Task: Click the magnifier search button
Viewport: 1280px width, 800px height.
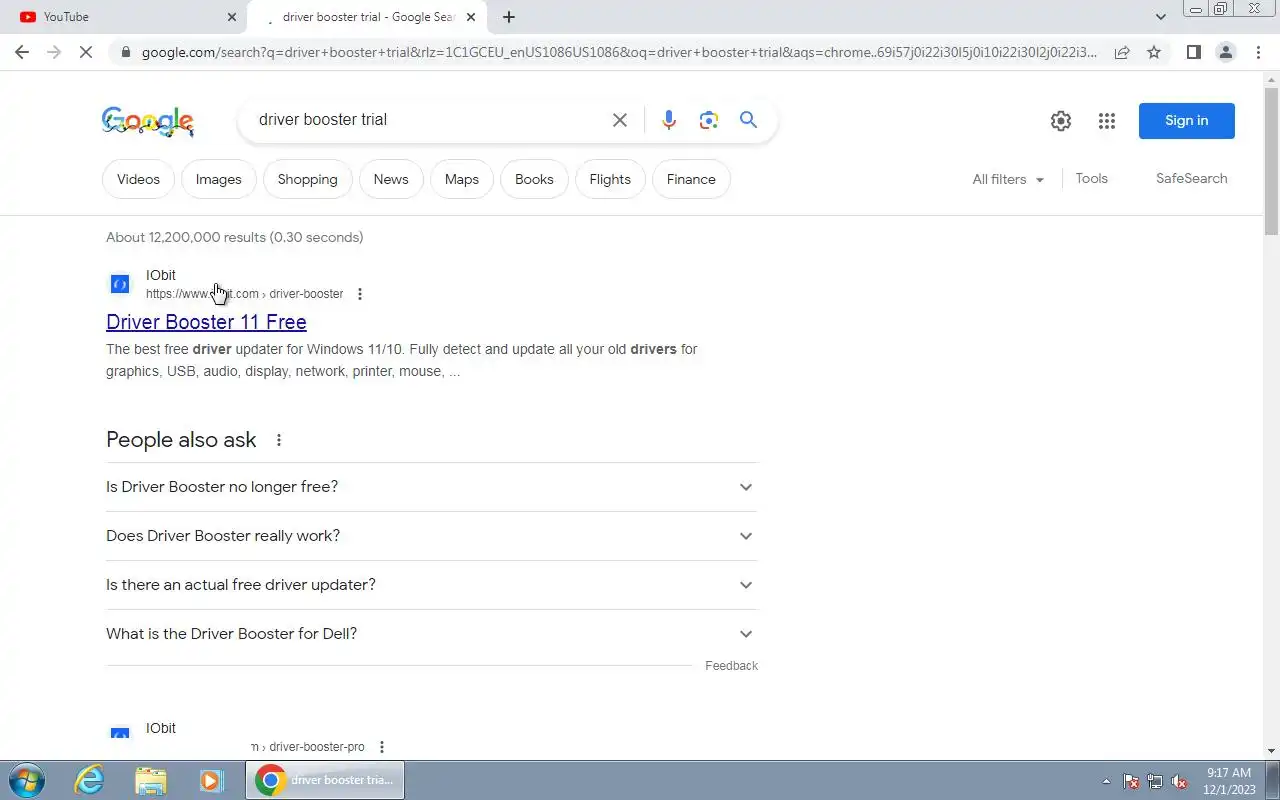Action: pos(748,120)
